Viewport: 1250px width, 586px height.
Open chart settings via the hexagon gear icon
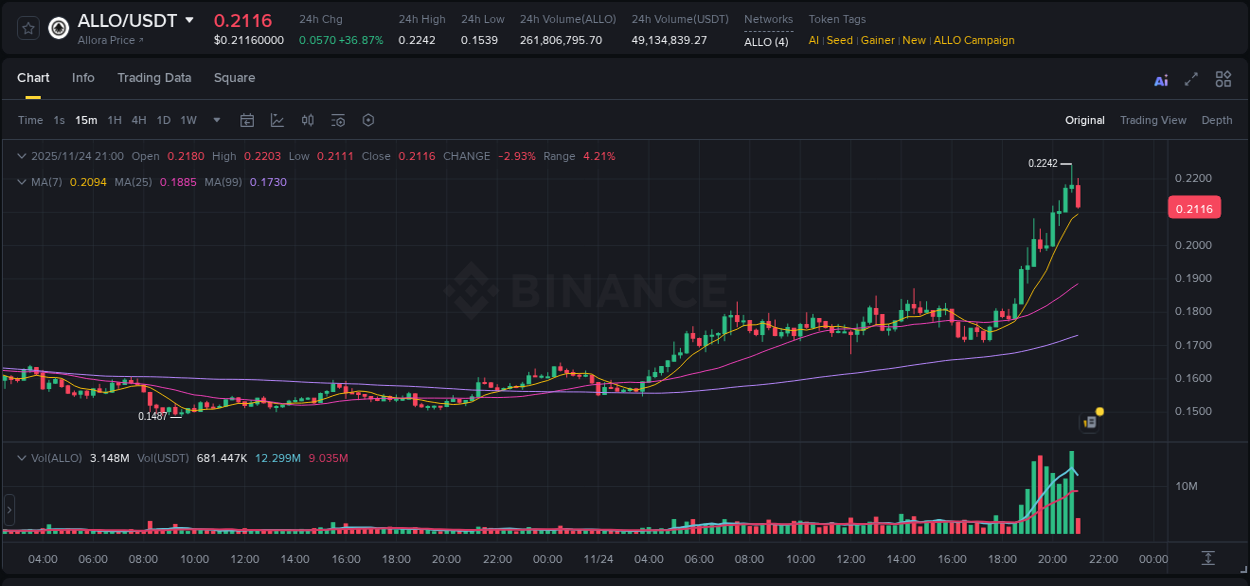click(x=368, y=119)
